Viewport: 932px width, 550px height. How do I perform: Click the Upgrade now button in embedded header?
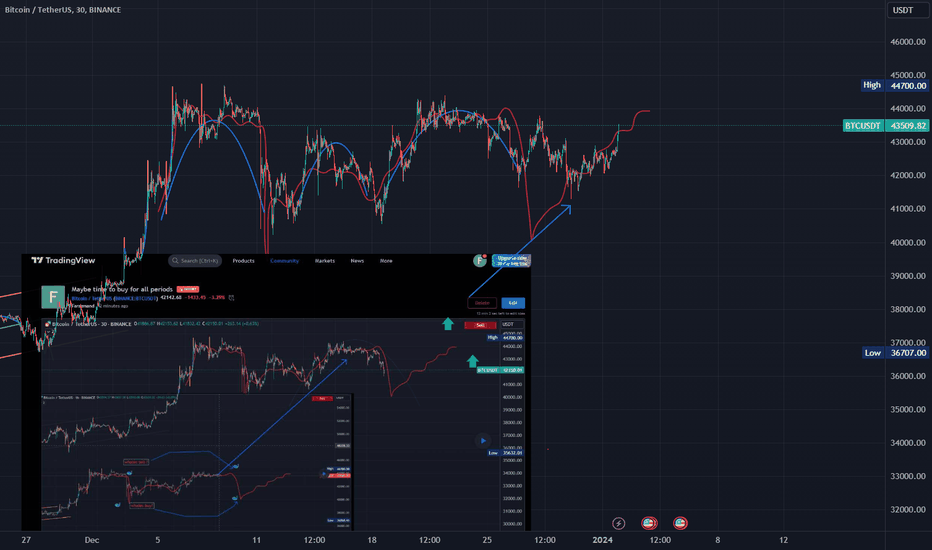(x=512, y=260)
